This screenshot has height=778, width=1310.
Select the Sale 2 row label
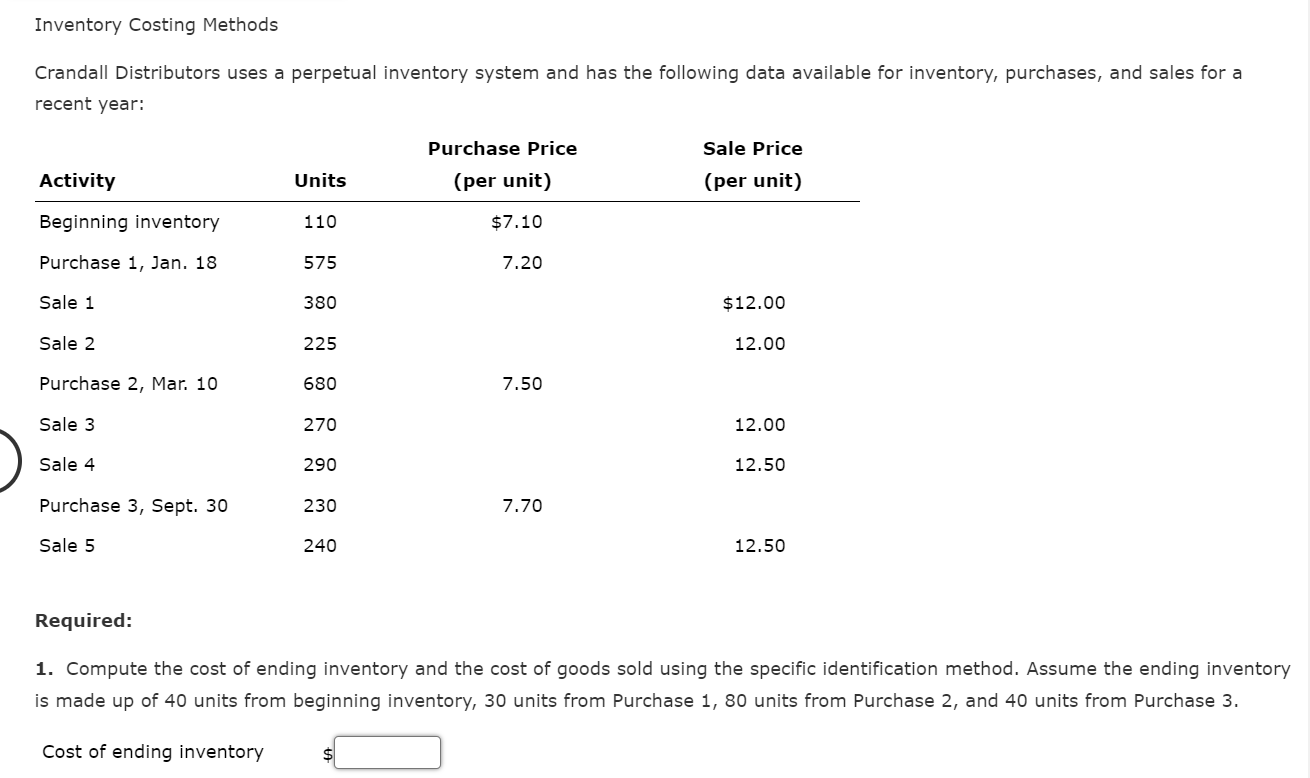[66, 343]
